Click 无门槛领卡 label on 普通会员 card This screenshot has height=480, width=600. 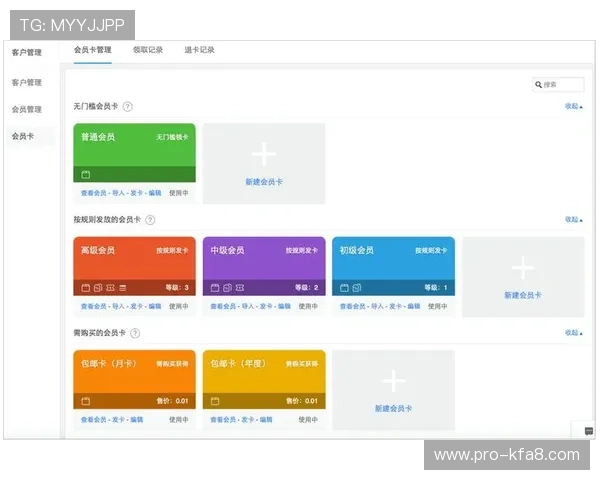[172, 137]
